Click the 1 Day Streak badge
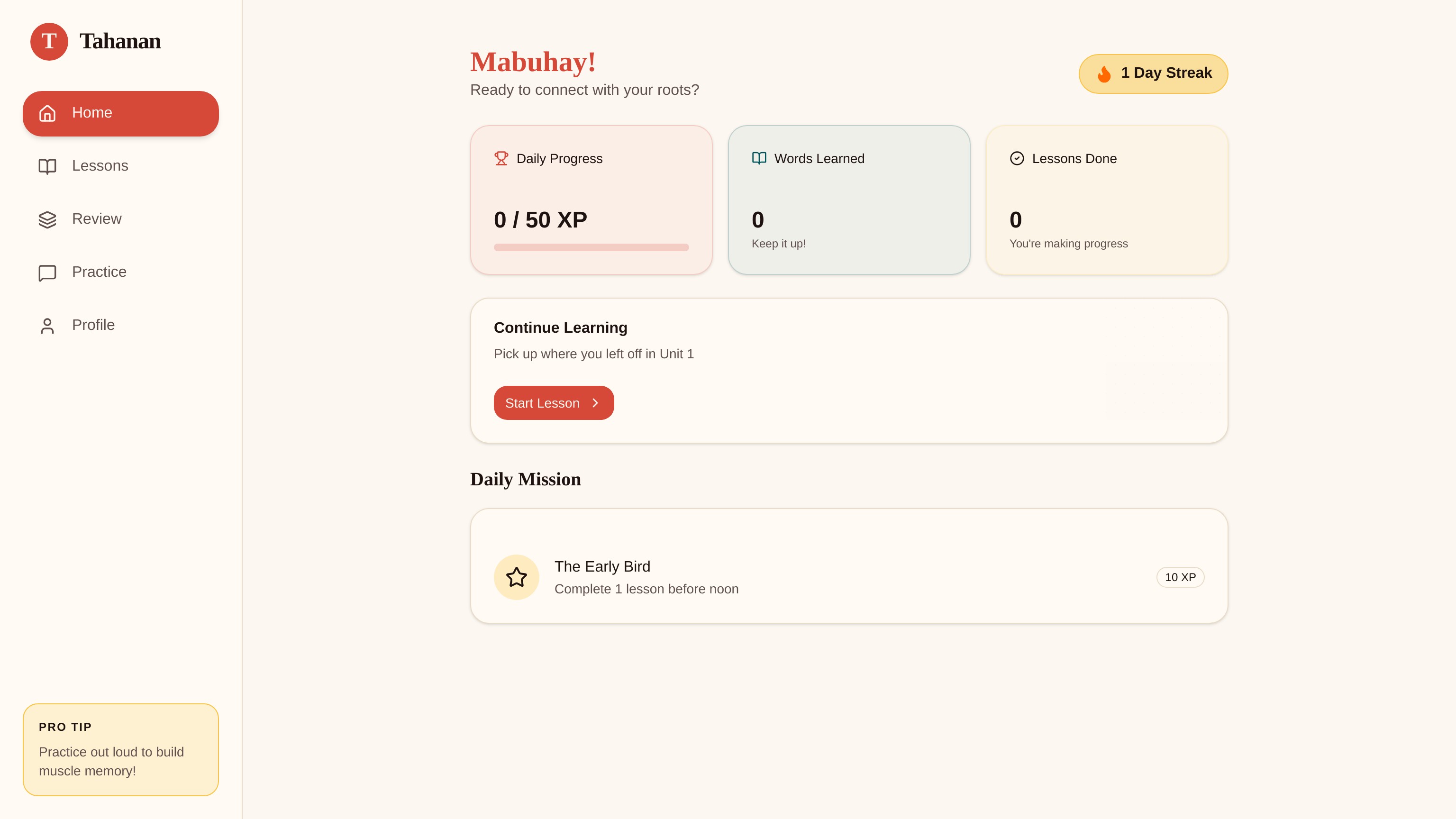Screen dimensions: 1456x819 (1153, 73)
